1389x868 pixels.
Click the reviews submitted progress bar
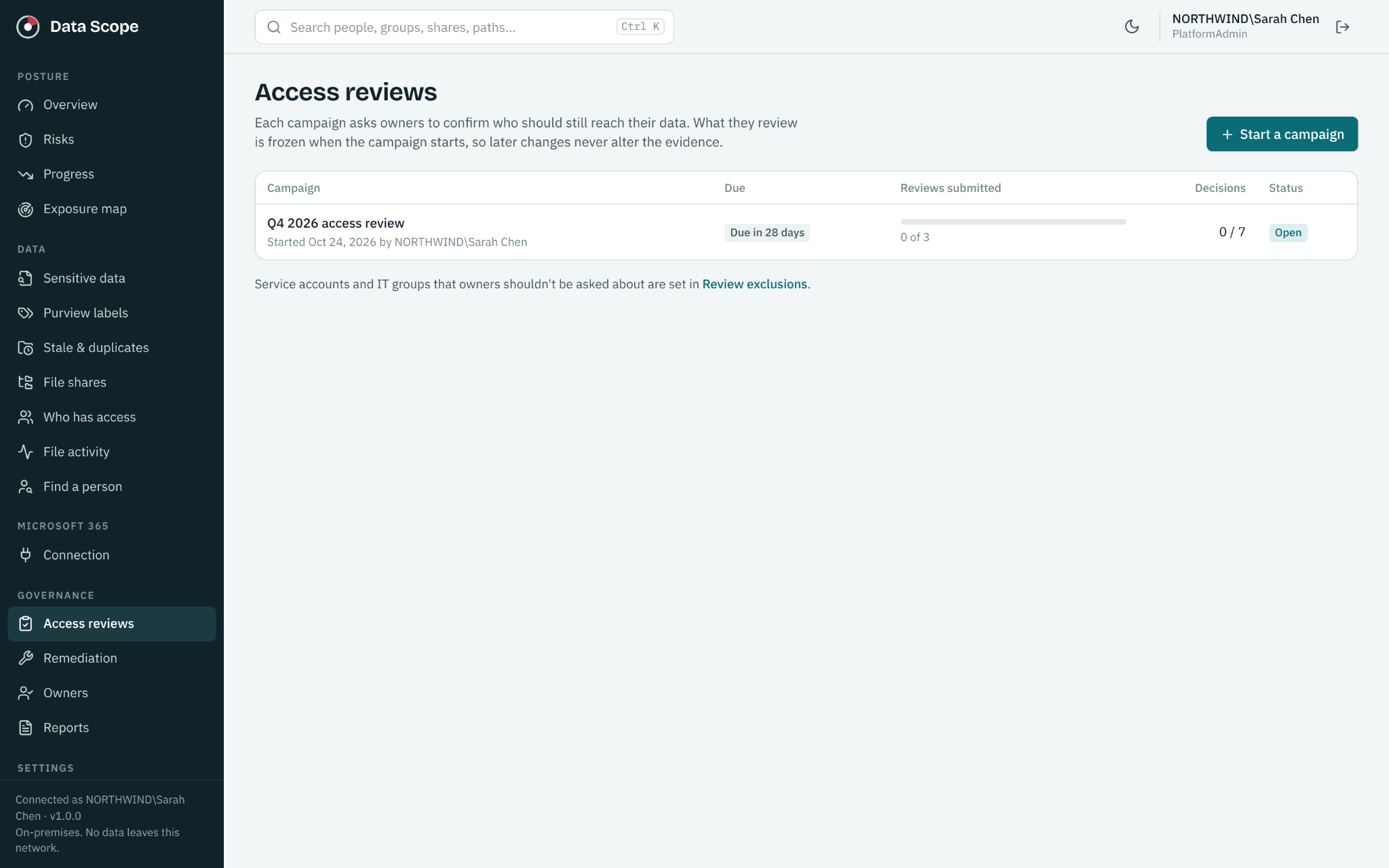pos(1013,222)
